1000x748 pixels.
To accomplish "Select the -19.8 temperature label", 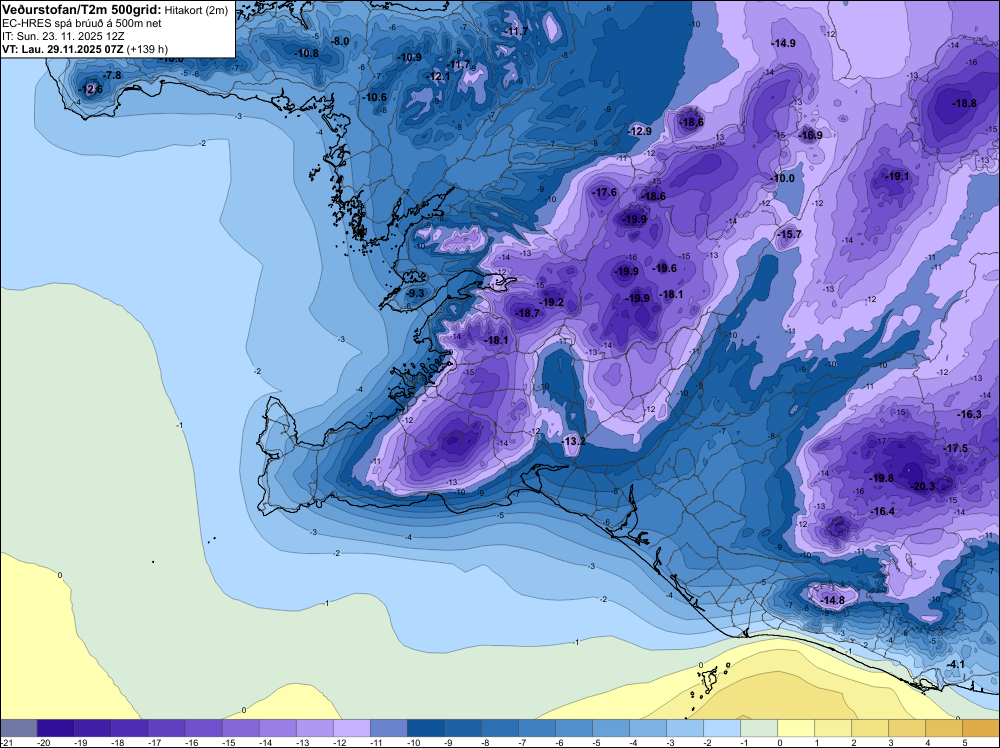I will tap(882, 478).
